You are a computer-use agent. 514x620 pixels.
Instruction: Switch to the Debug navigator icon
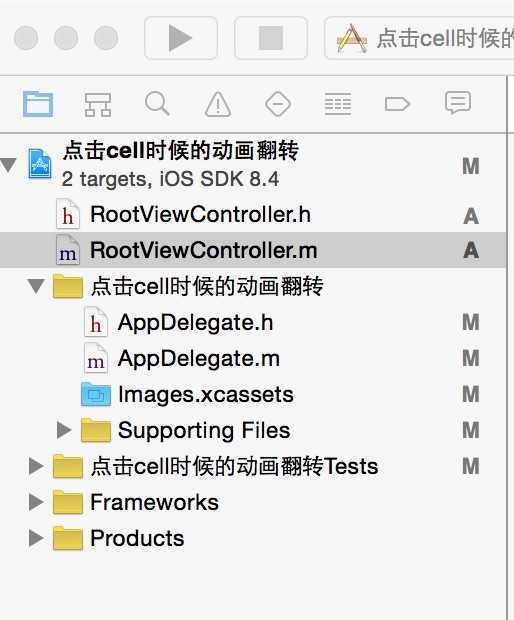click(x=338, y=104)
